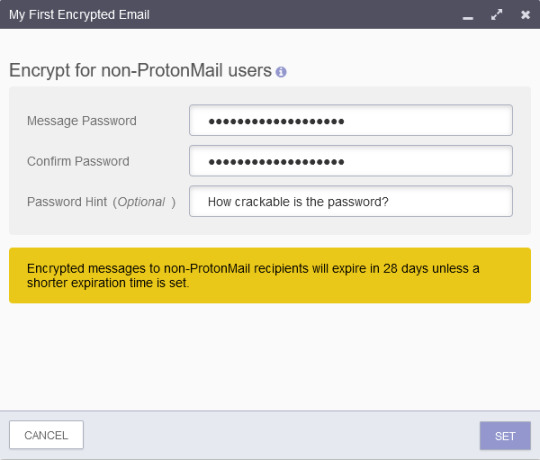Focus the Message Password field
The height and width of the screenshot is (460, 540).
(351, 120)
